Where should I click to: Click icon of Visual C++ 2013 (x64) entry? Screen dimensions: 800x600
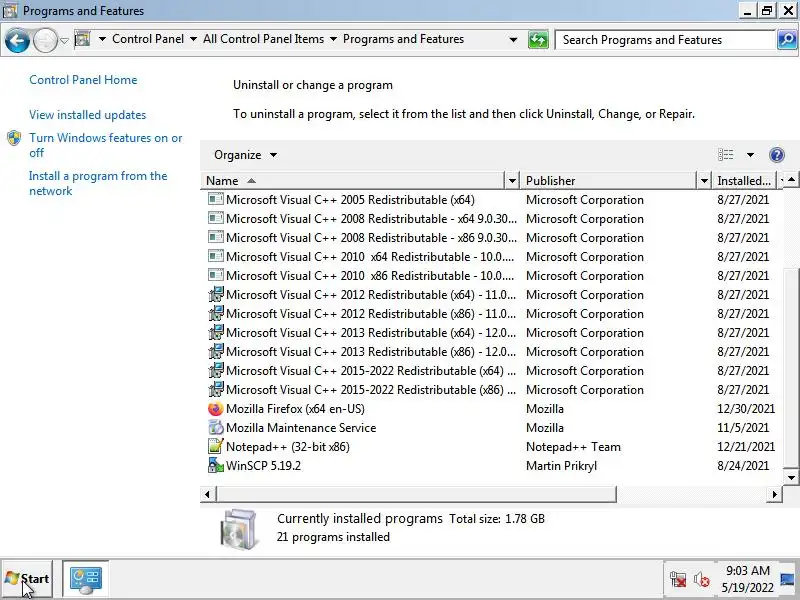pos(215,332)
